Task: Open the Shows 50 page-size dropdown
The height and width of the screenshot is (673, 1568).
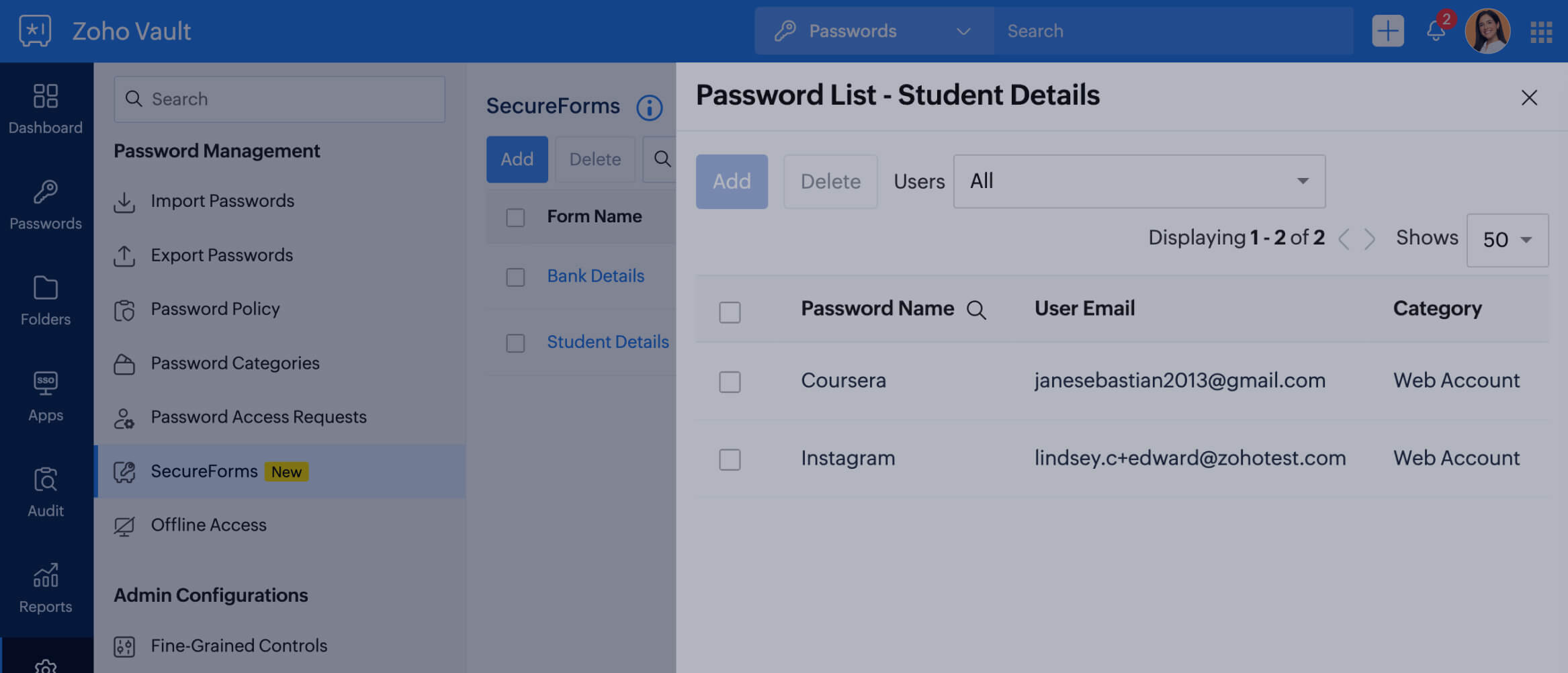Action: 1507,240
